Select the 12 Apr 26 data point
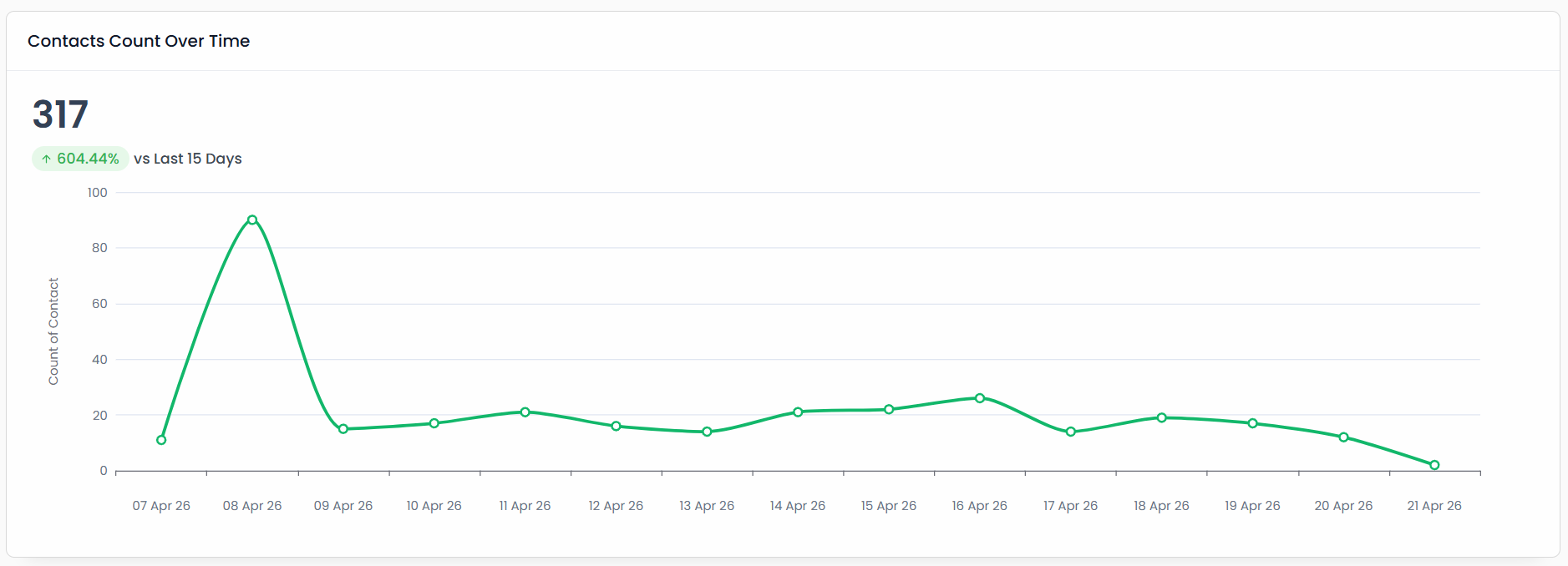This screenshot has width=1568, height=566. (616, 426)
